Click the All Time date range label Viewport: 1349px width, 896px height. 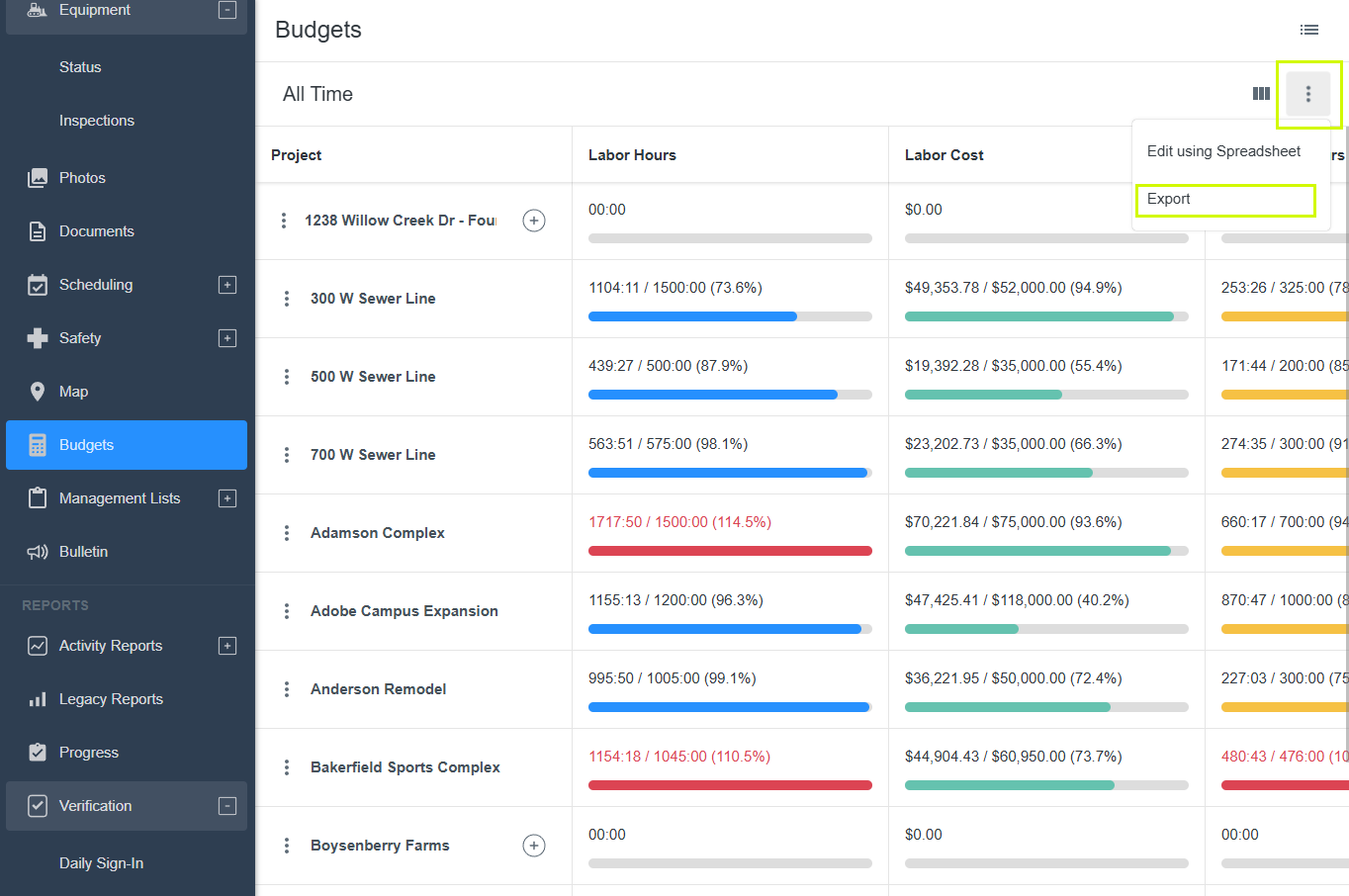pos(317,94)
